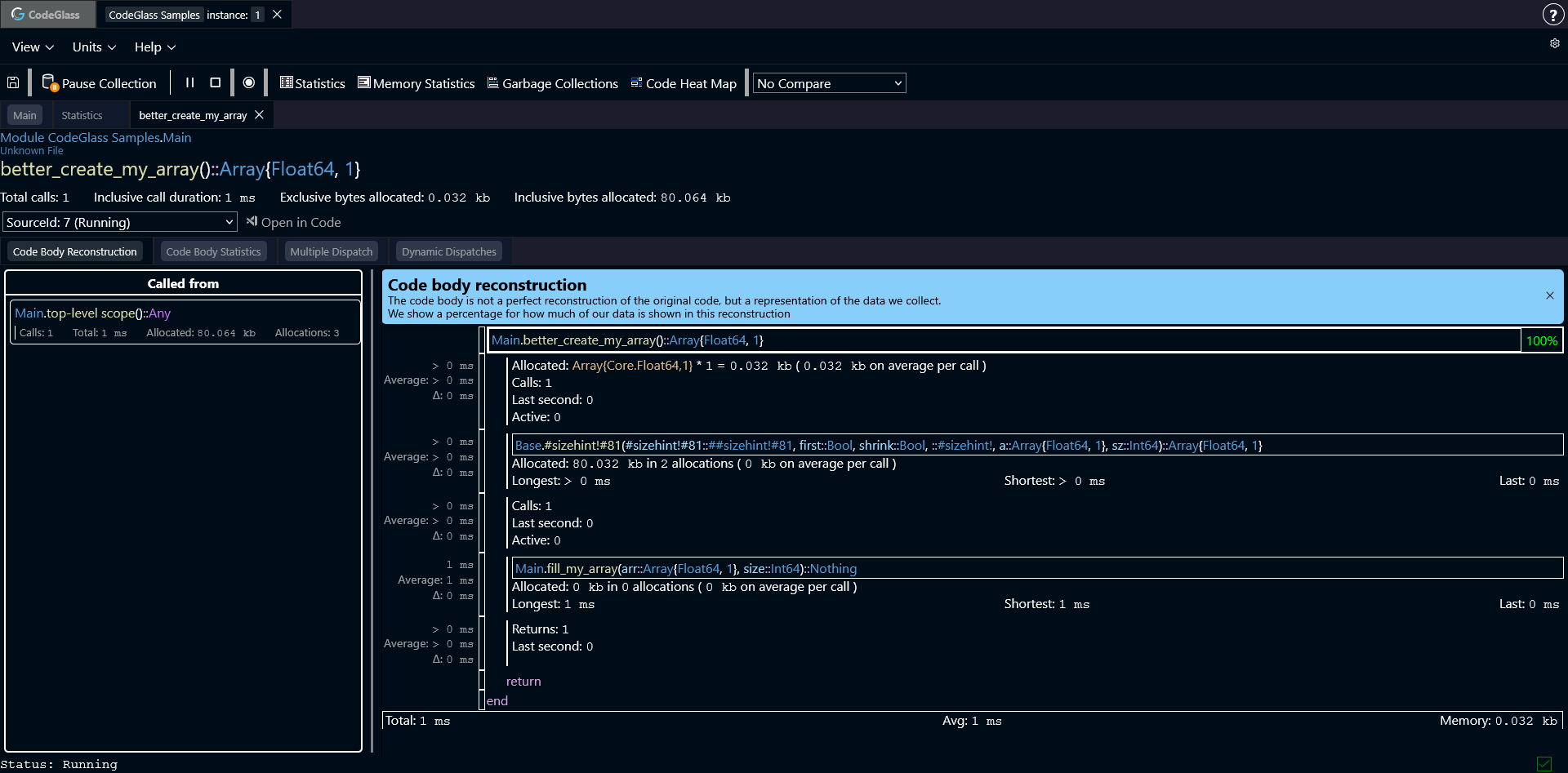Expand the No Compare dropdown
1568x773 pixels.
pos(829,83)
